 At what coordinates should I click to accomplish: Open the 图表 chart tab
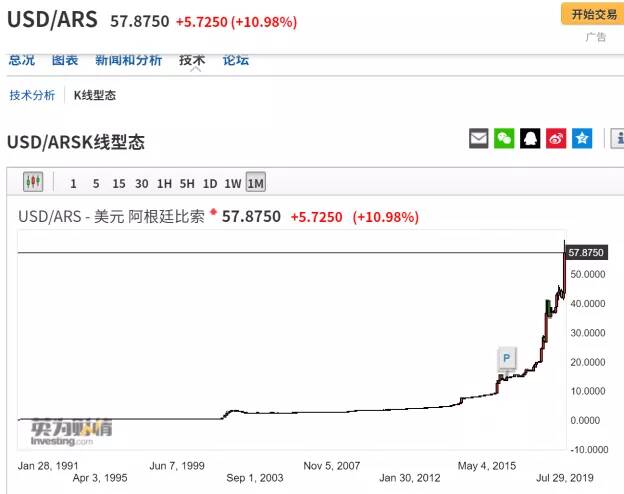pos(65,60)
